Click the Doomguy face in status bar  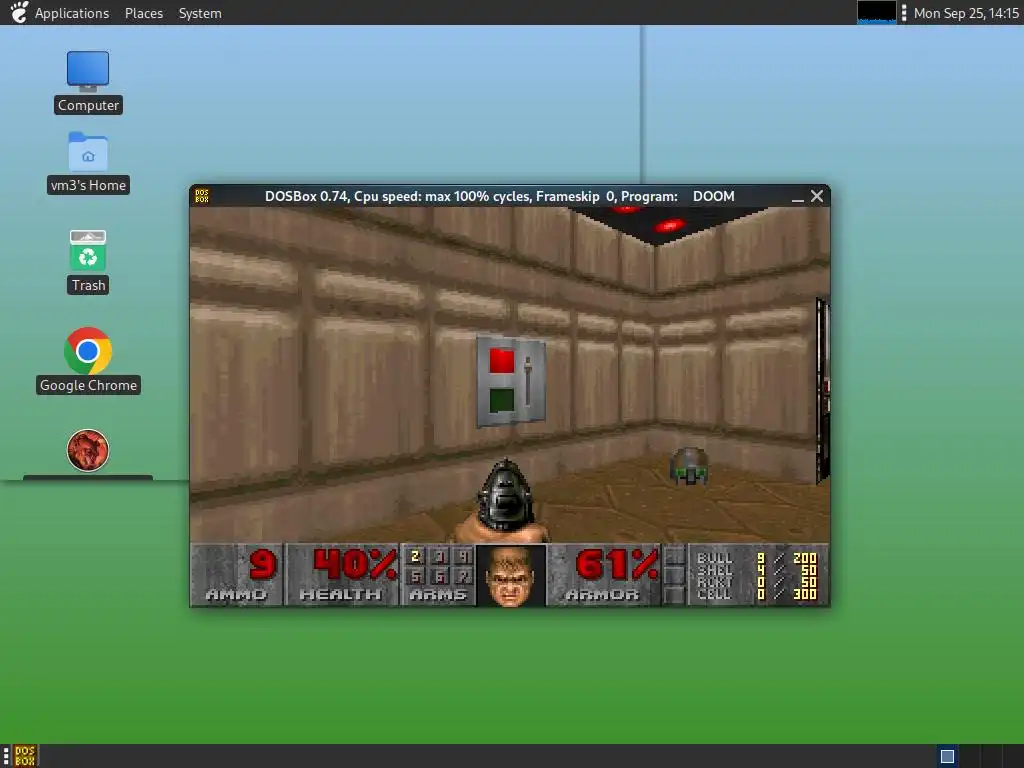(x=511, y=576)
